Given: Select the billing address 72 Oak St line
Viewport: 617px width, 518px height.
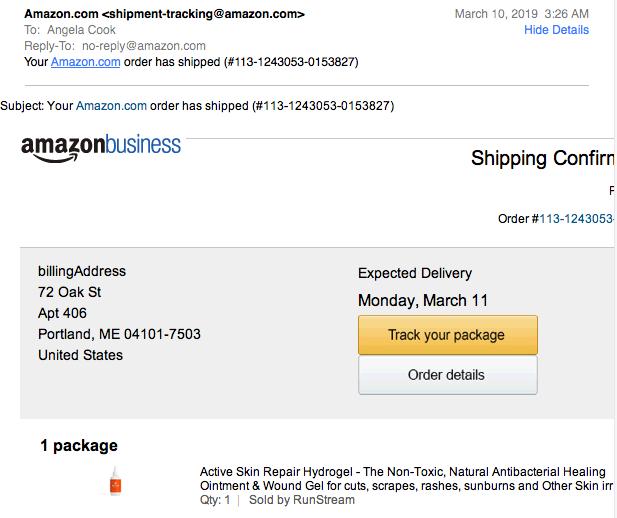Looking at the screenshot, I should [69, 292].
